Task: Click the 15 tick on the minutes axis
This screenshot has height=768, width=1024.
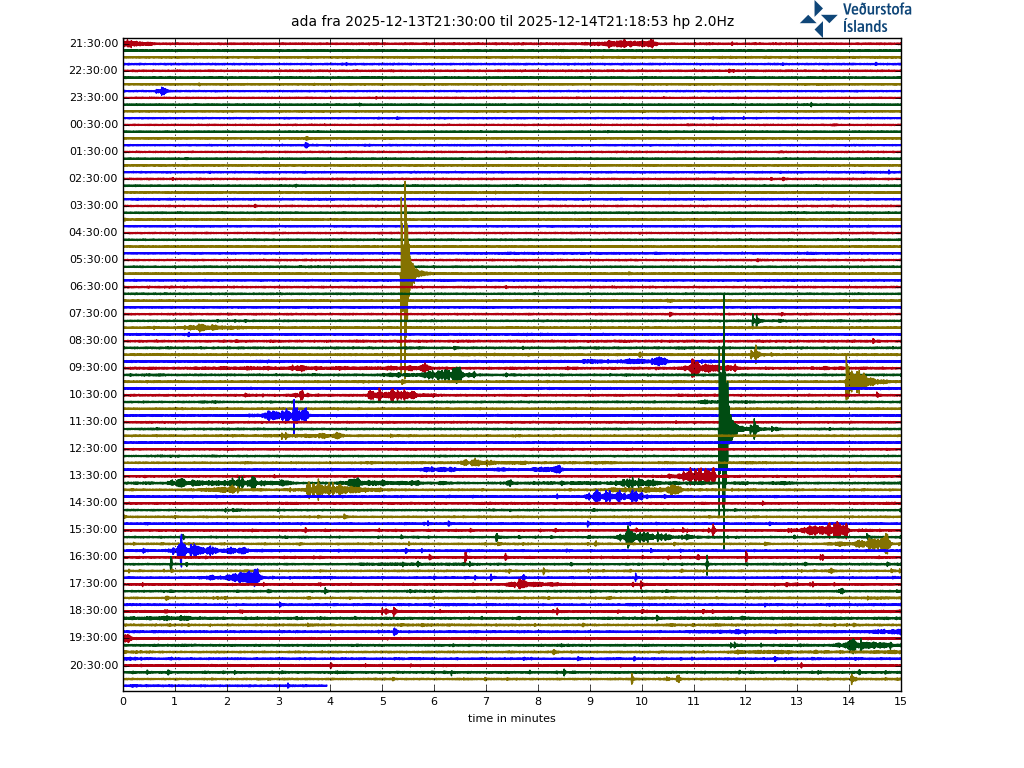Action: (x=900, y=701)
